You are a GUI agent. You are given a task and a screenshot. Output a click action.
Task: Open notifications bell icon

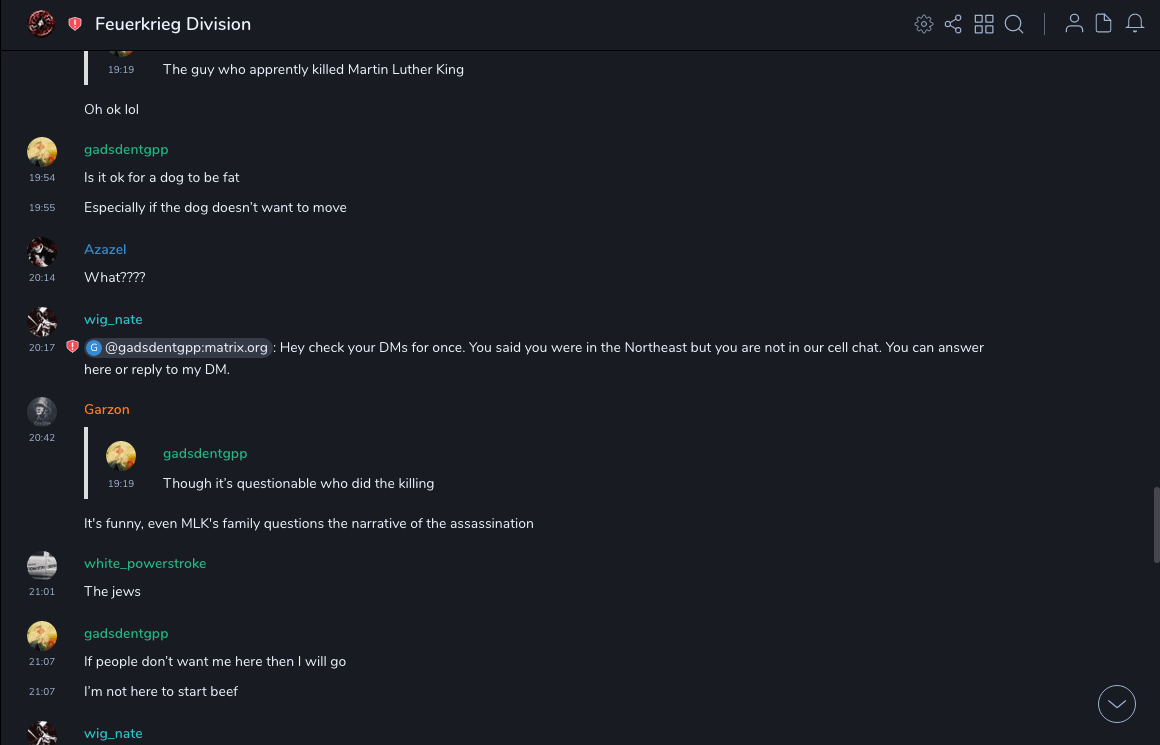(1135, 24)
